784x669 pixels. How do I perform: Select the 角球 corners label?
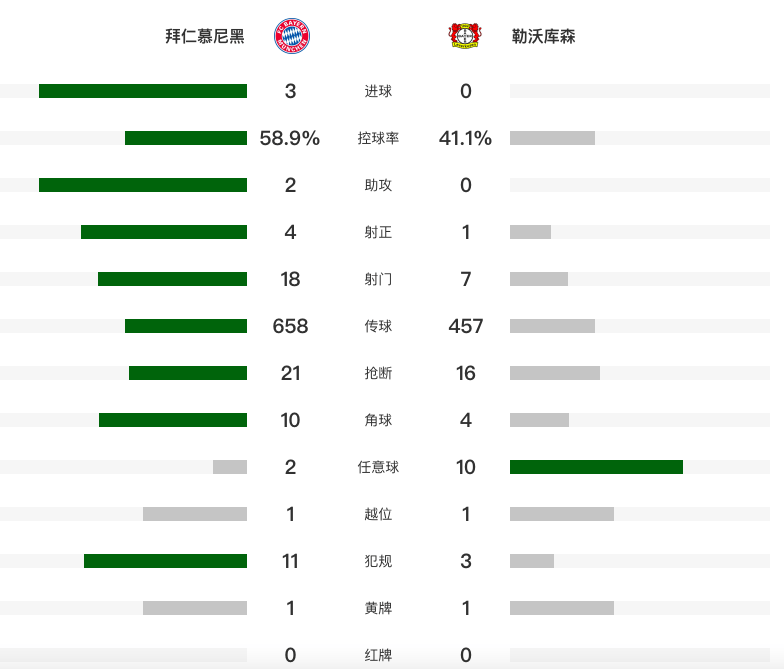(378, 420)
